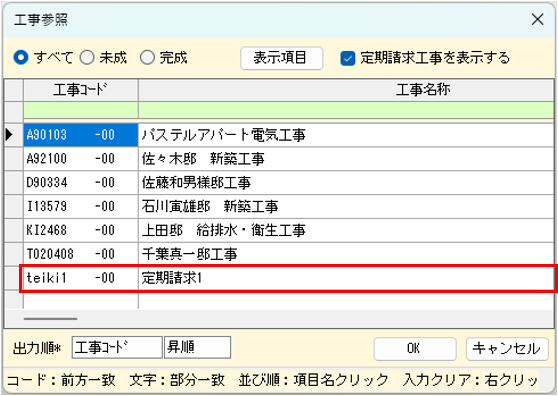
Task: Select 石川寅雄邸 新築工事 name cell
Action: click(x=346, y=206)
